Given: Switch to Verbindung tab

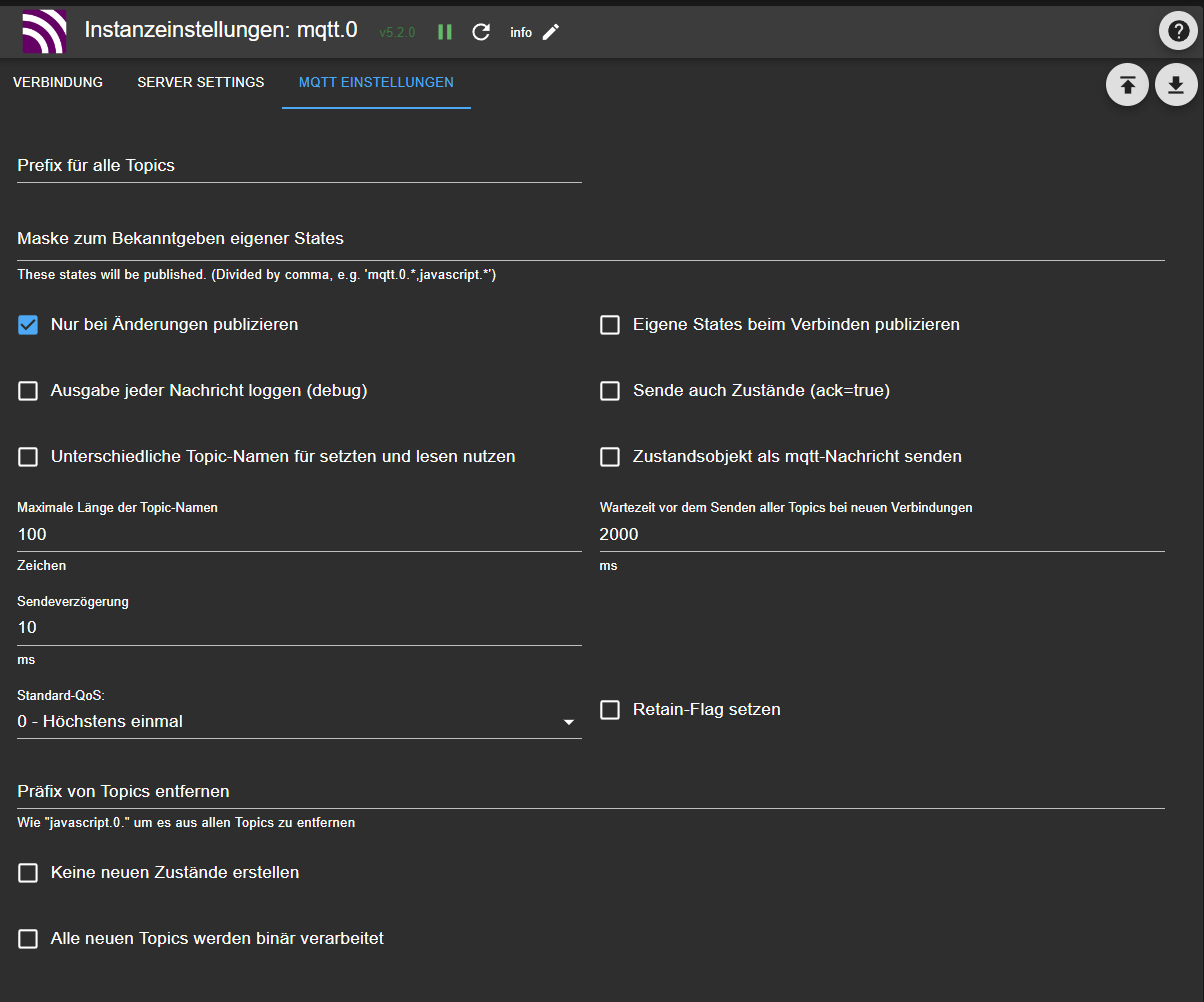Looking at the screenshot, I should pyautogui.click(x=58, y=82).
